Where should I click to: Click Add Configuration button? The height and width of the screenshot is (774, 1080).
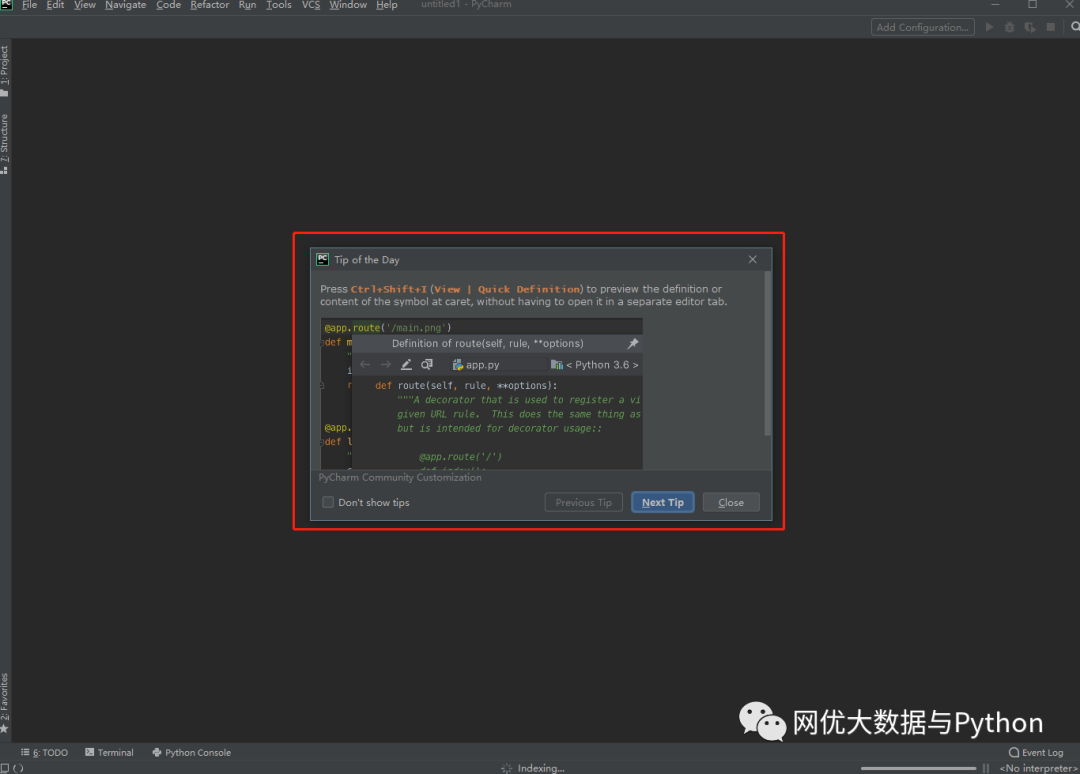tap(922, 27)
